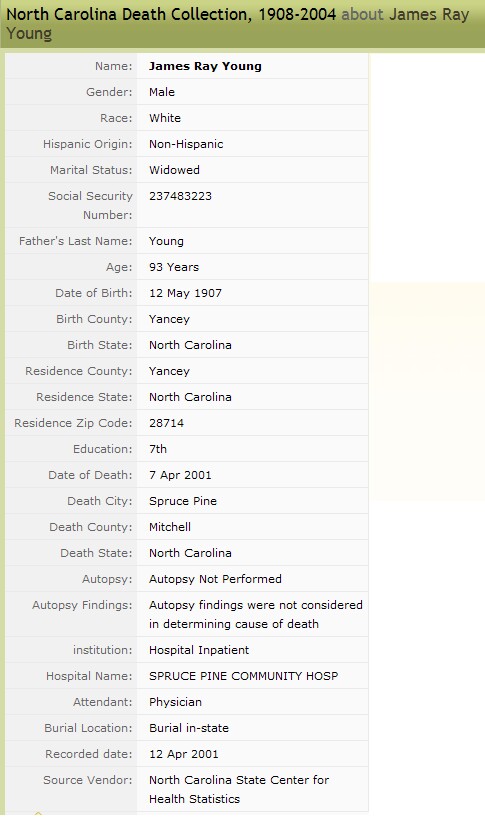Click the James Ray Young name value
Image resolution: width=485 pixels, height=825 pixels.
click(205, 66)
